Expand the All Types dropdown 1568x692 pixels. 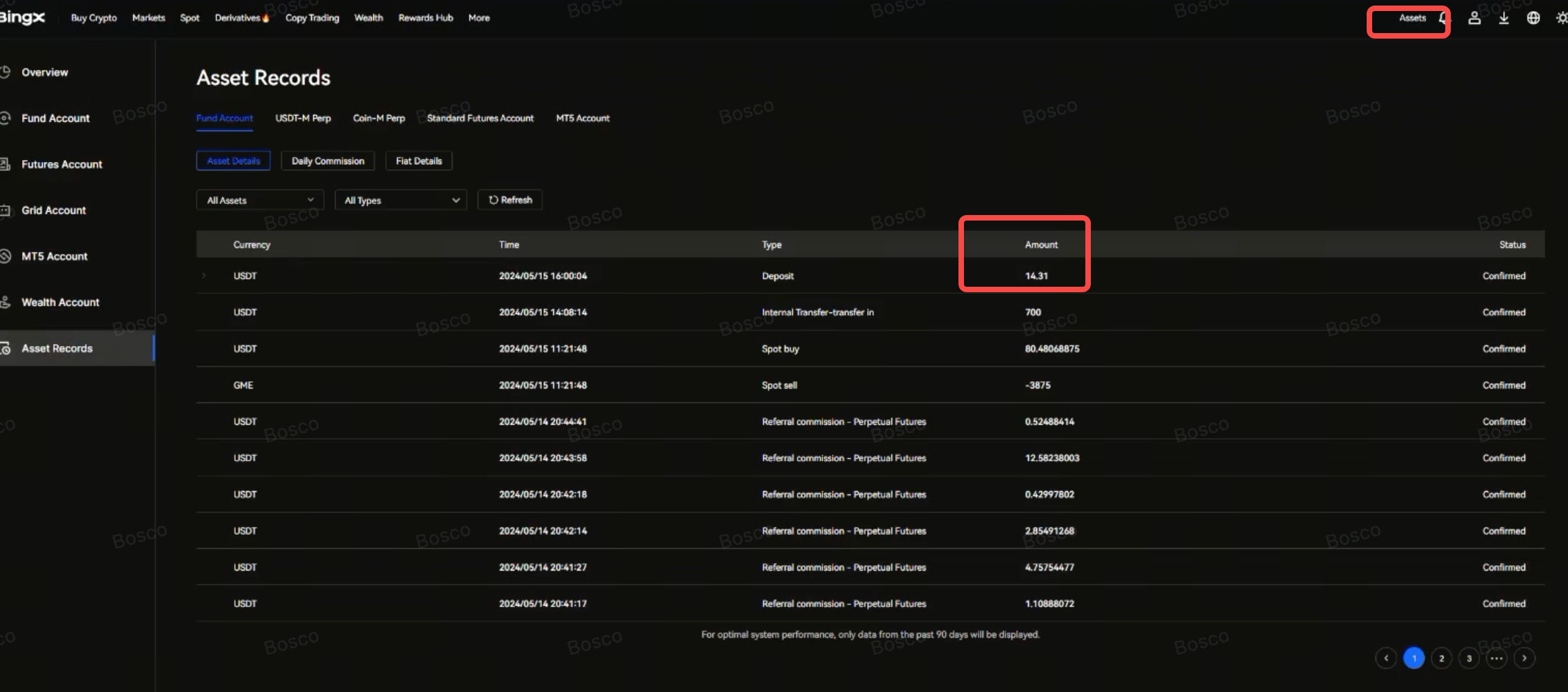[401, 201]
